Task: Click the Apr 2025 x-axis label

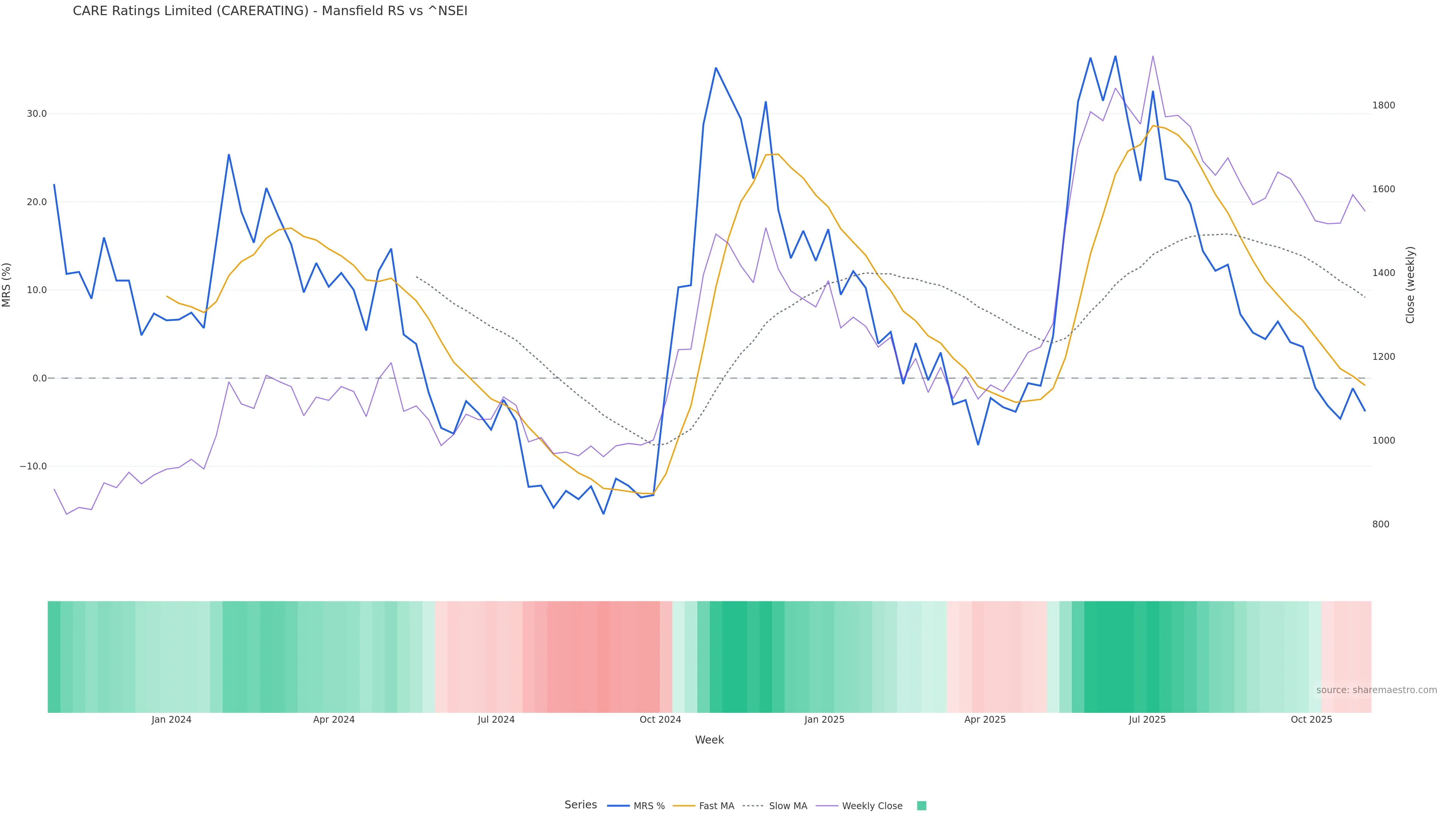Action: point(985,720)
